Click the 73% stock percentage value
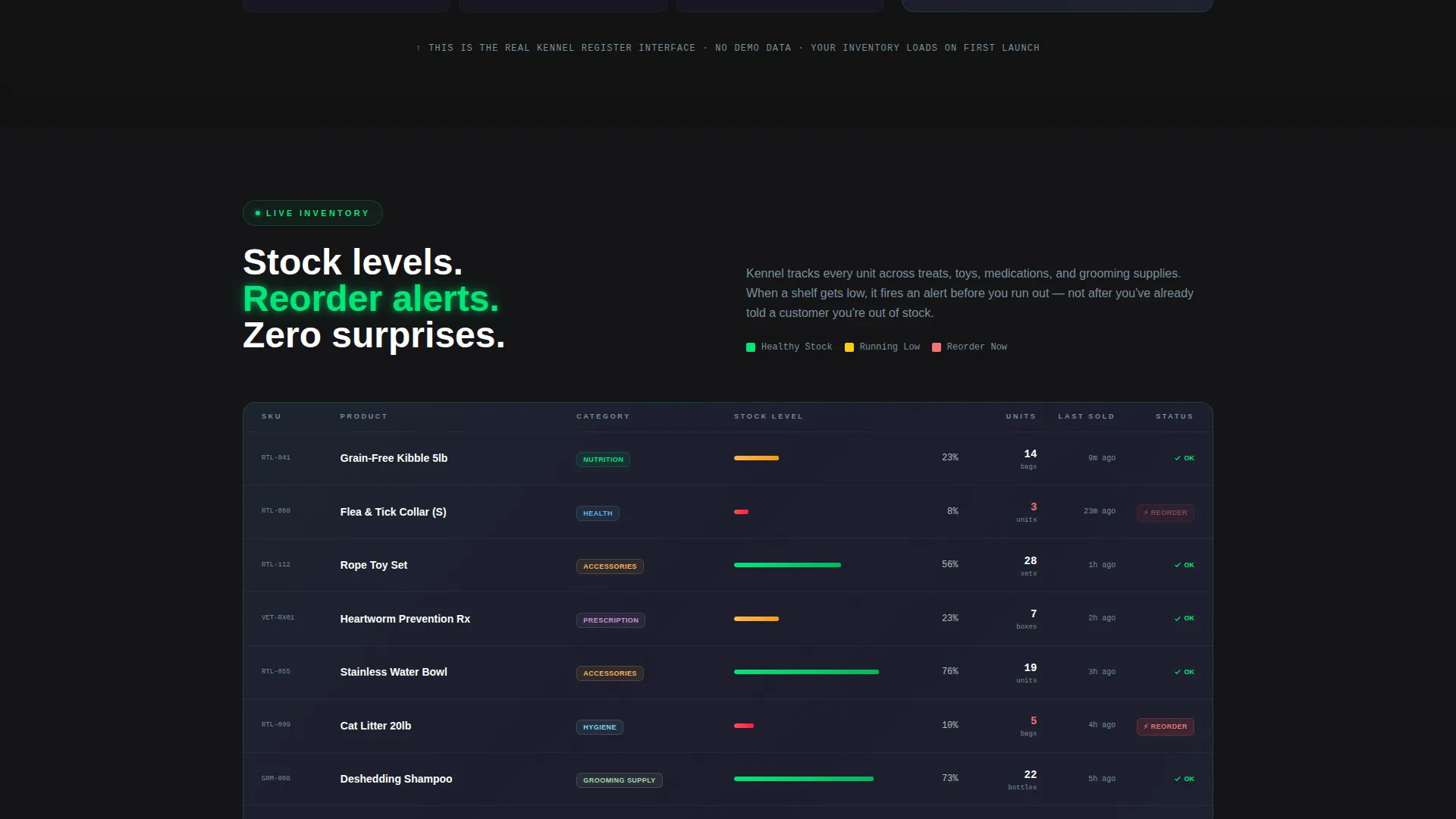Viewport: 1456px width, 819px height. [950, 779]
